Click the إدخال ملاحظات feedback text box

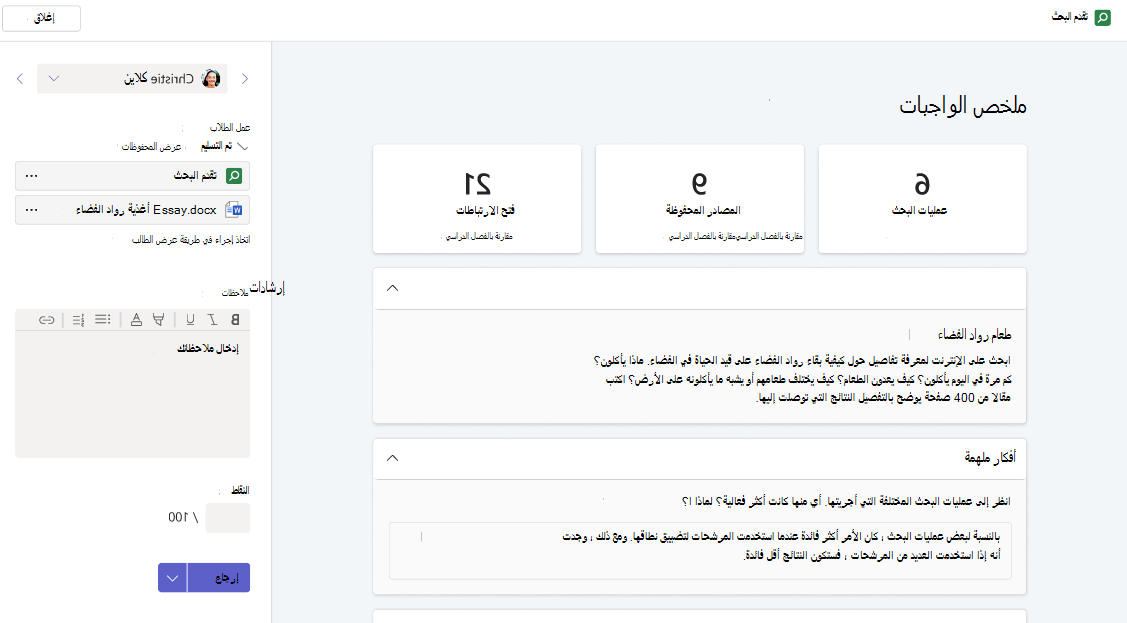[x=132, y=394]
